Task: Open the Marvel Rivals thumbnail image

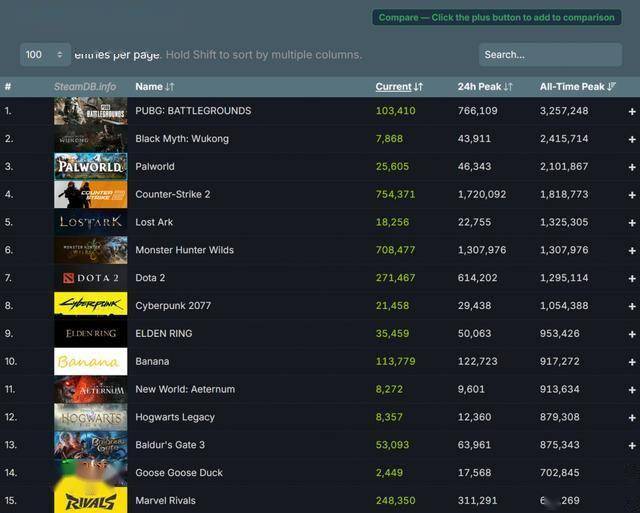Action: pyautogui.click(x=91, y=500)
